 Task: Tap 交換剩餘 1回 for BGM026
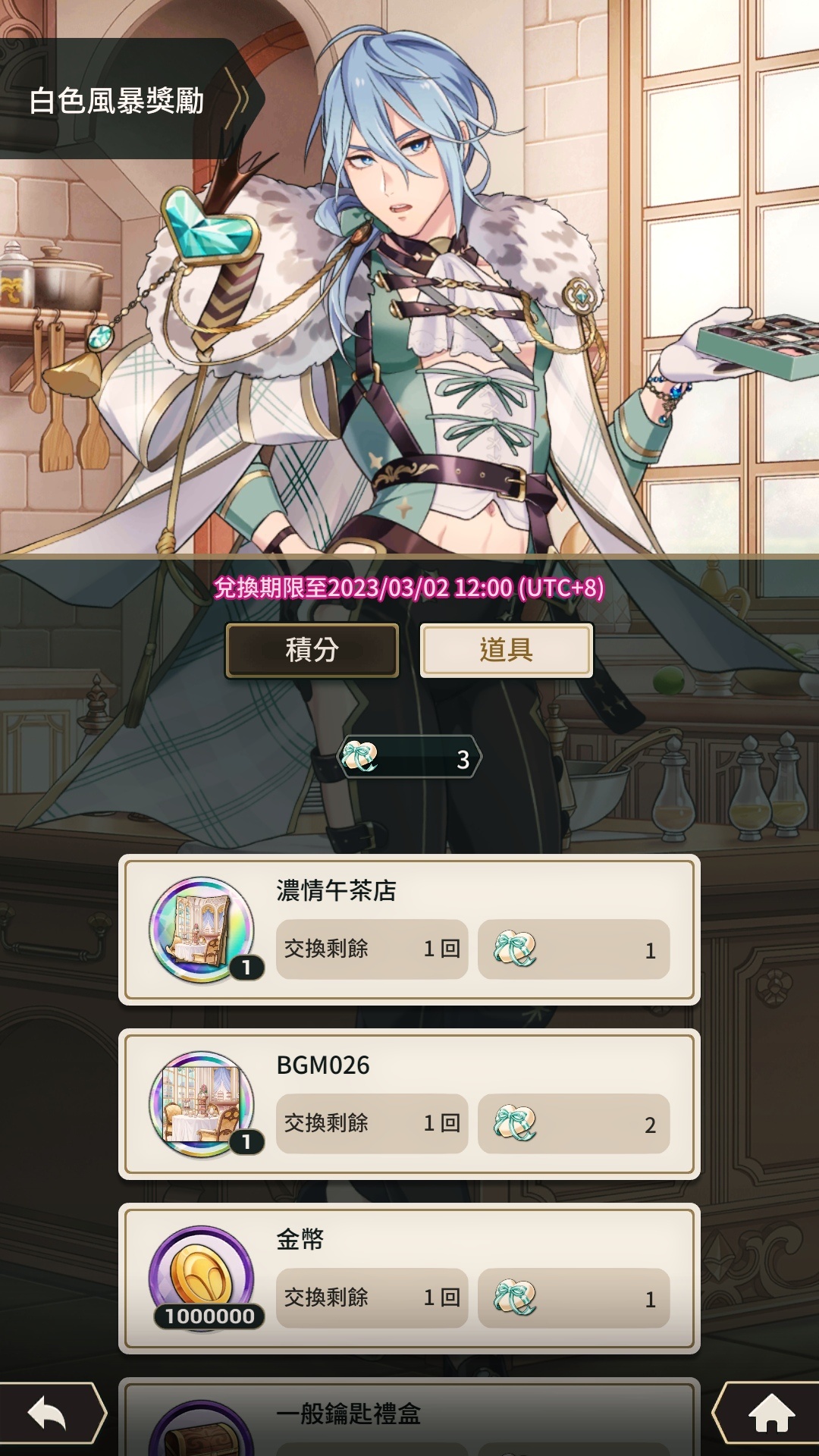(372, 1123)
